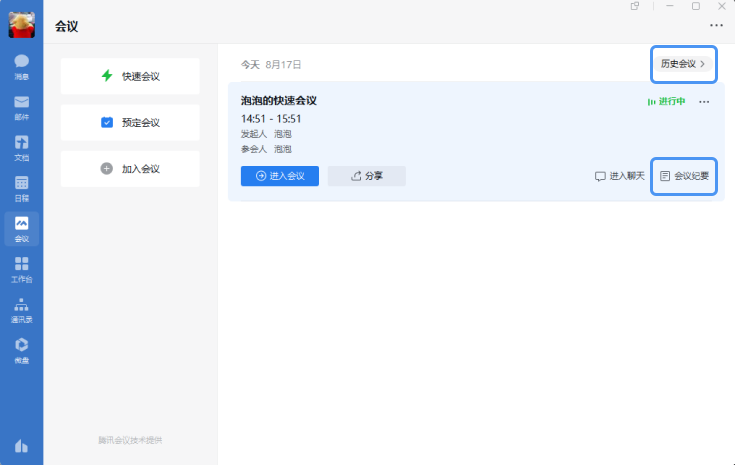Open 进入聊天 meeting chat

(620, 176)
